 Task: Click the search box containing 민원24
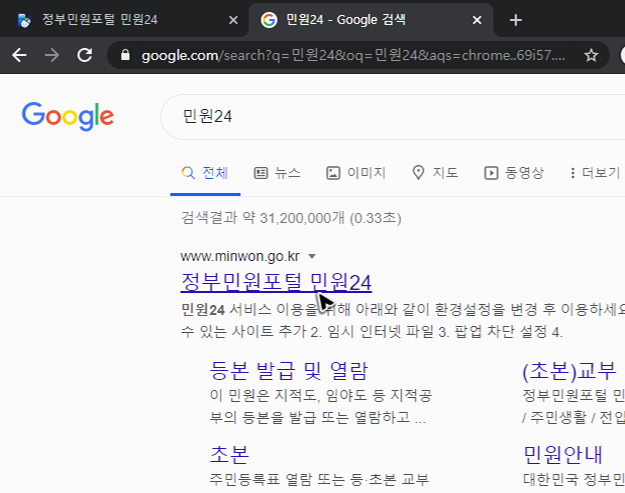click(393, 117)
